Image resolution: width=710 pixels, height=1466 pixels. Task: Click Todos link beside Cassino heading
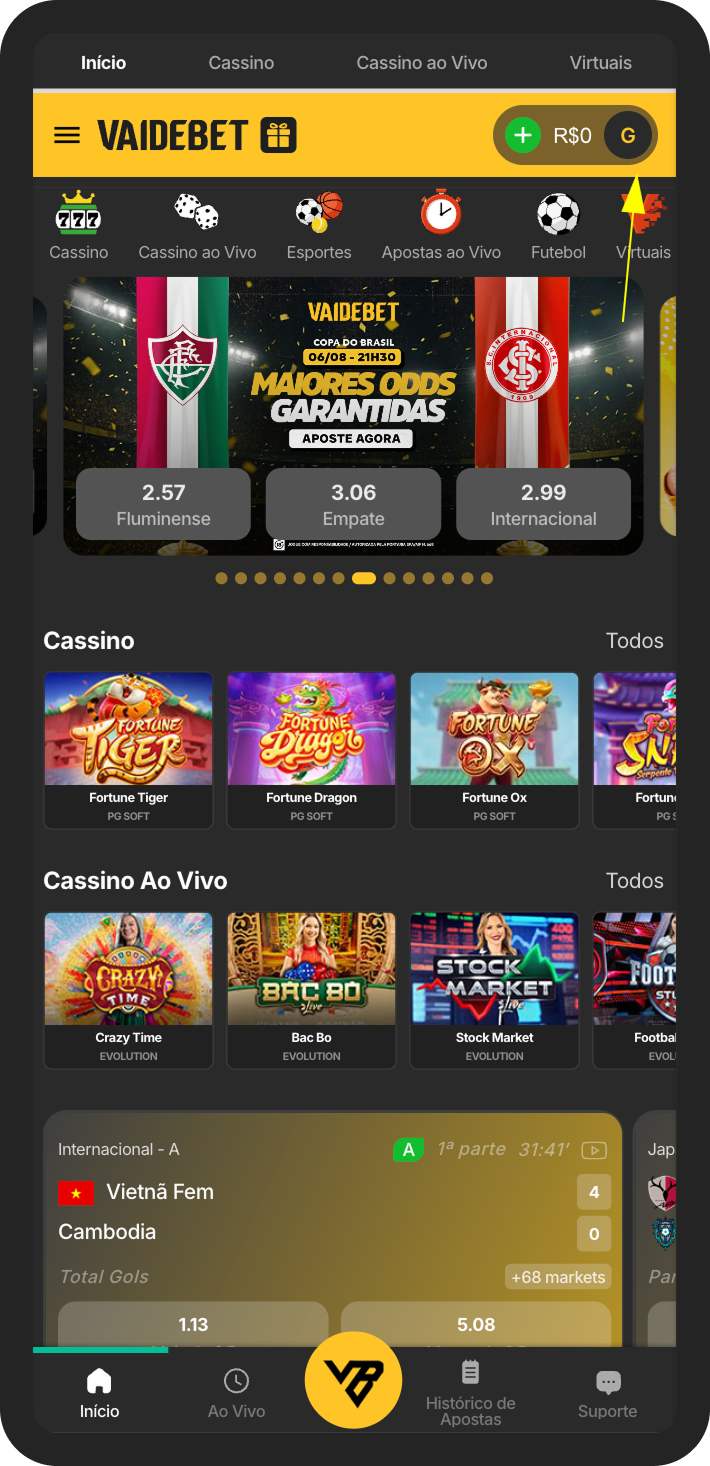[x=635, y=640]
